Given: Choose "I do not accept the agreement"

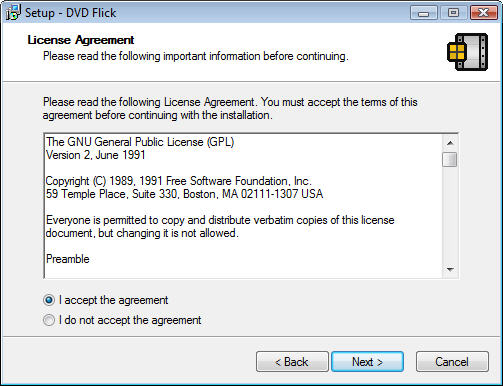Looking at the screenshot, I should click(x=49, y=320).
